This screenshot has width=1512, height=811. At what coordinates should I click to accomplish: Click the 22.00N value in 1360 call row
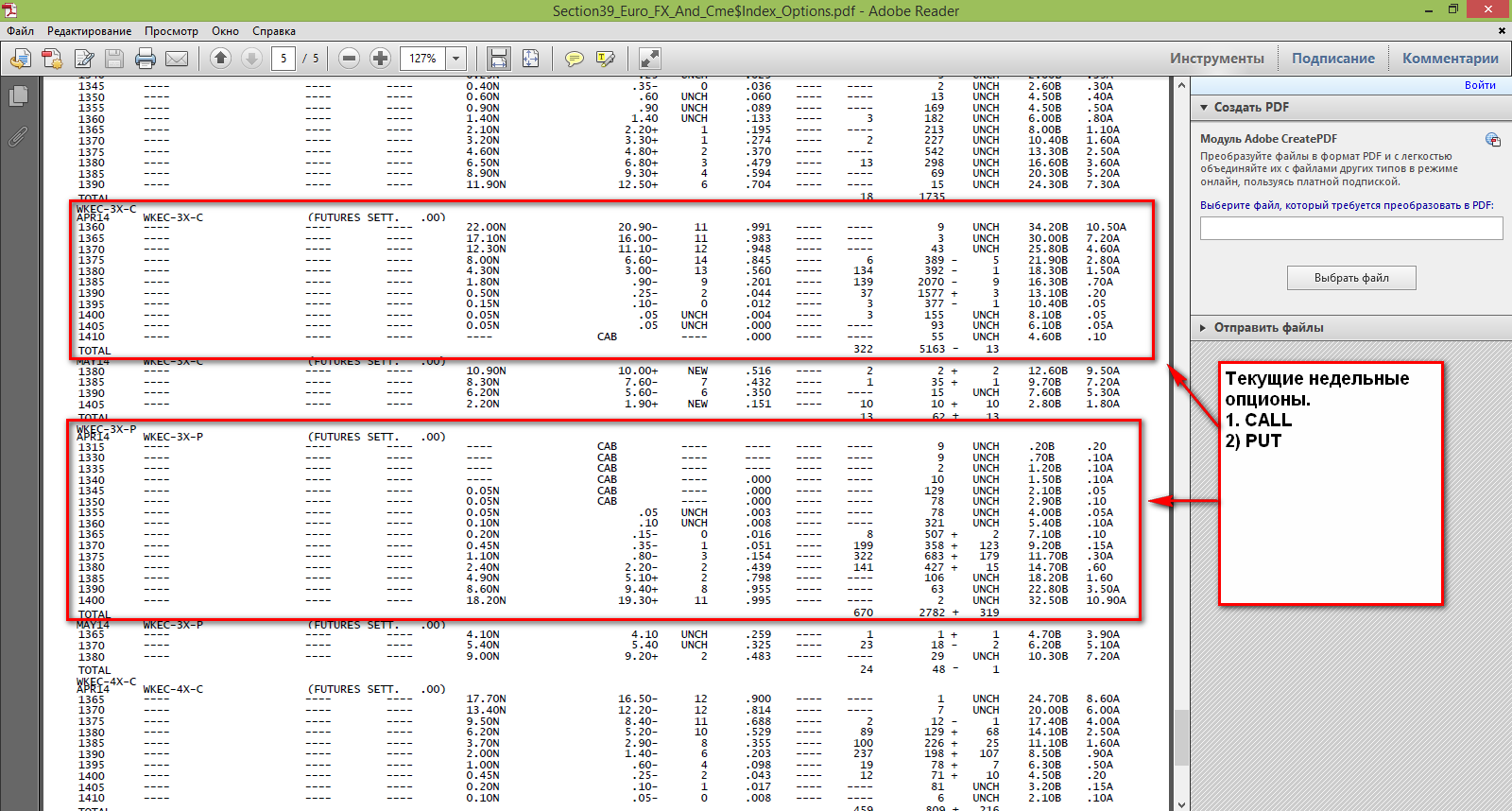pos(486,228)
